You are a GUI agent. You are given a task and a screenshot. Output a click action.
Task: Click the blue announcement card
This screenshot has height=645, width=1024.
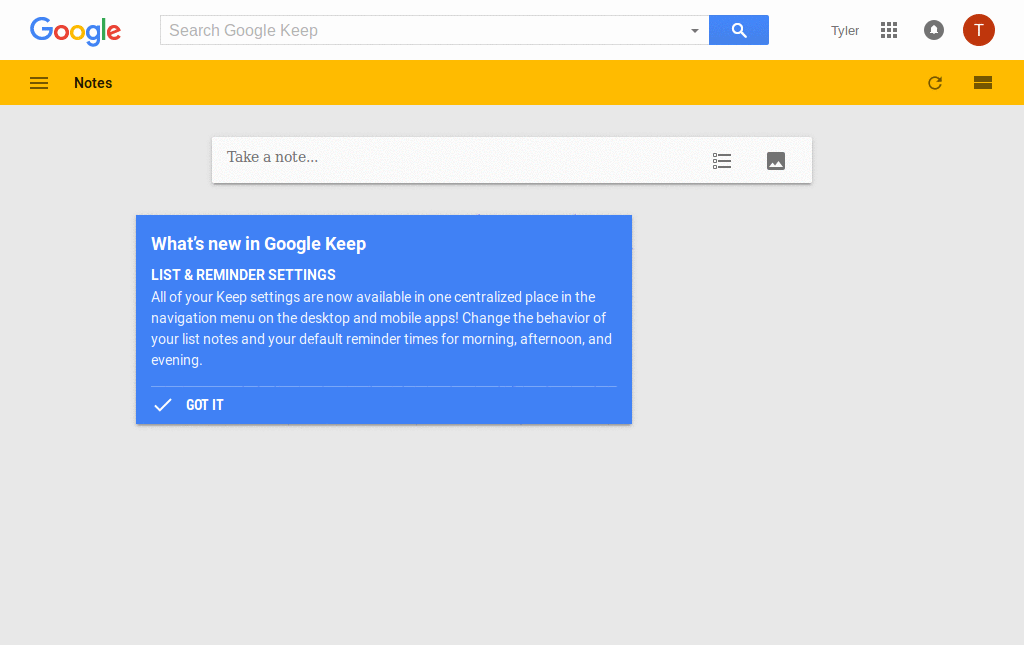[383, 320]
